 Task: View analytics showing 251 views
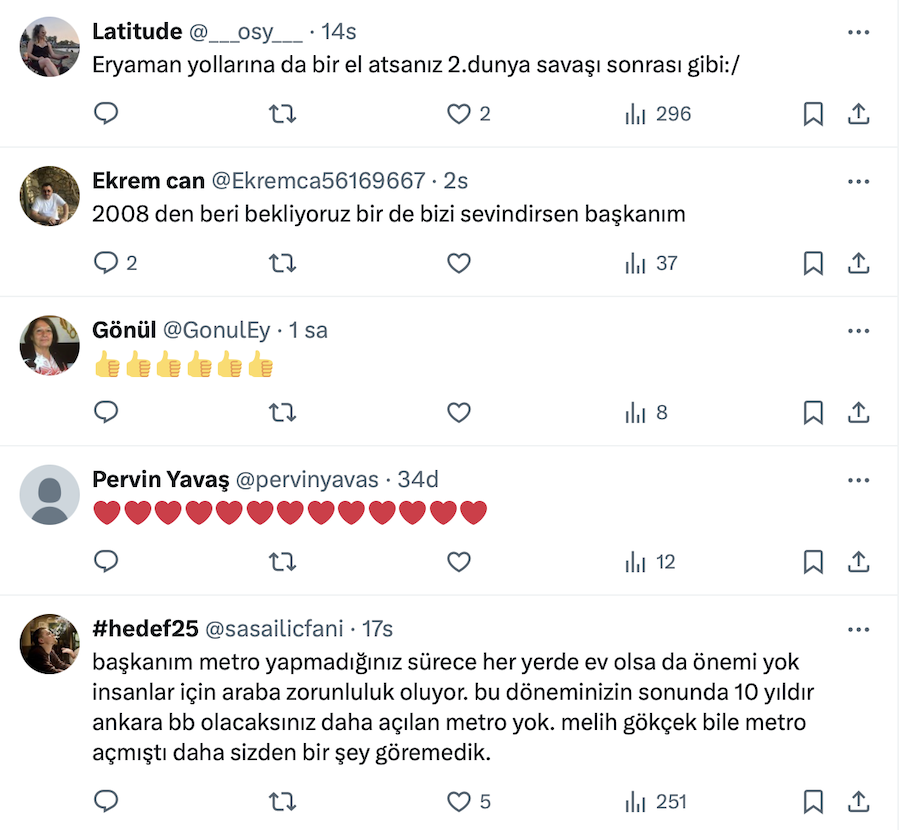(656, 801)
